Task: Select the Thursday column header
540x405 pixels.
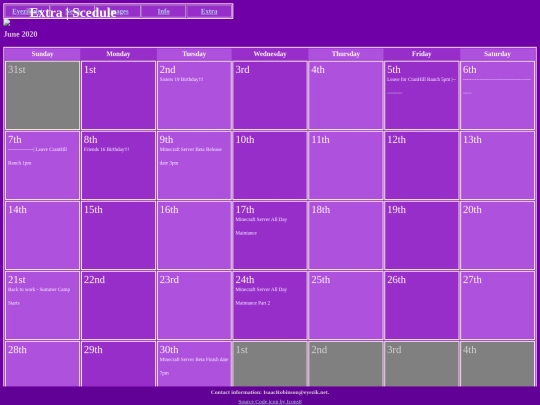Action: coord(346,54)
